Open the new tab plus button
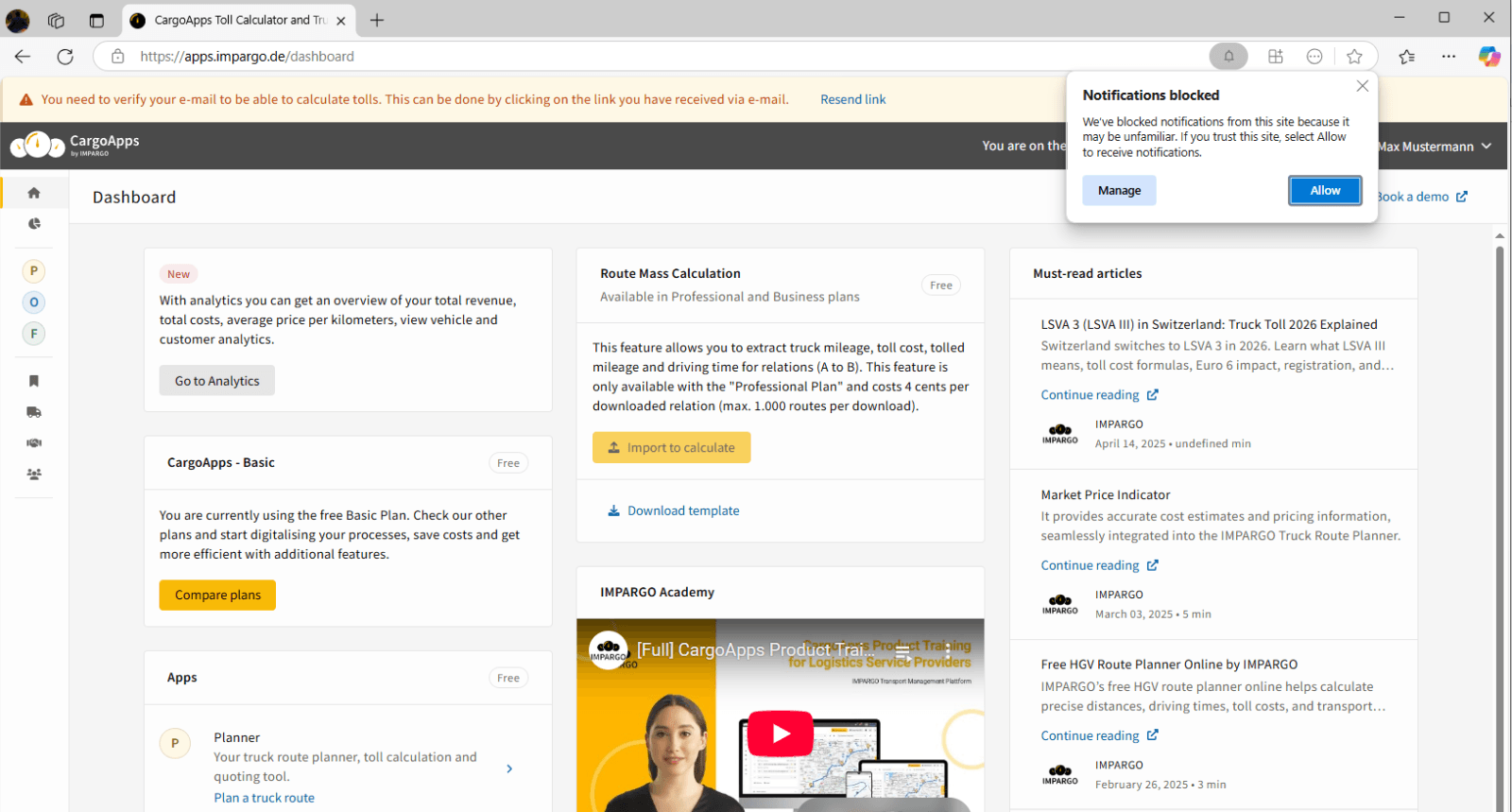Image resolution: width=1512 pixels, height=812 pixels. 377,20
